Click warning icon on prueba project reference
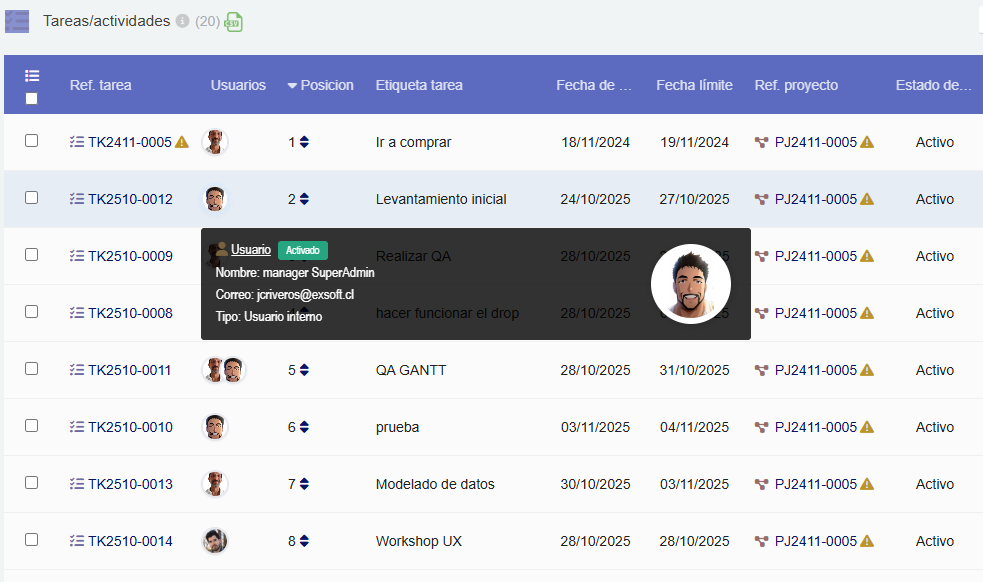983x582 pixels. coord(867,427)
